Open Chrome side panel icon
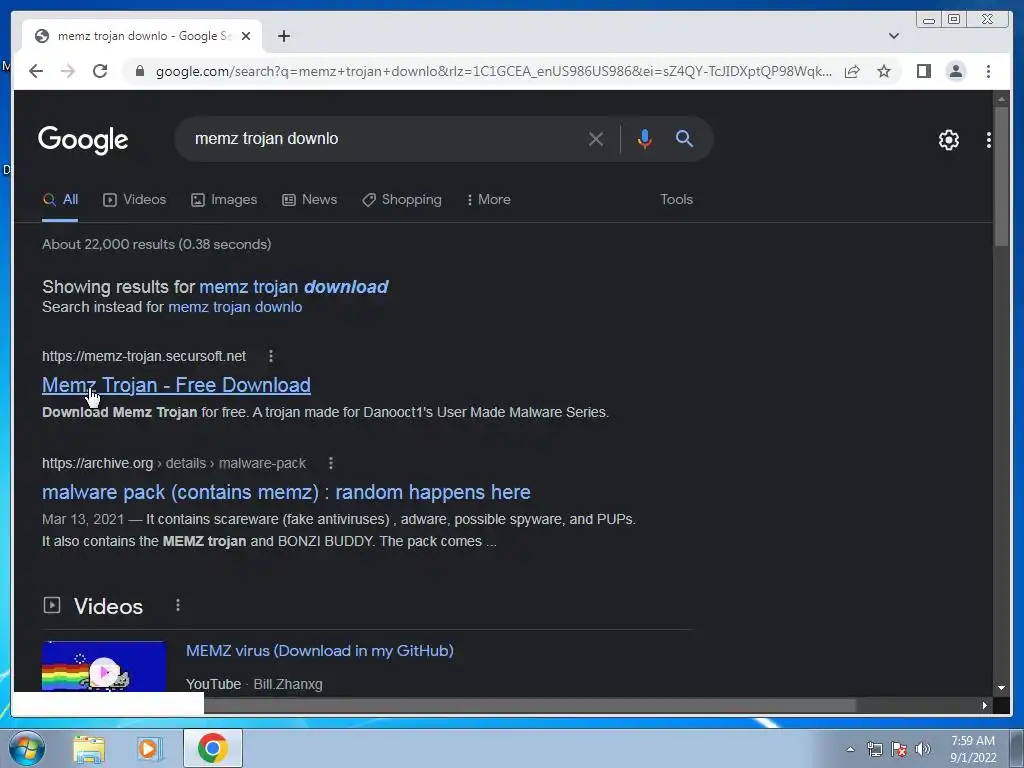1024x768 pixels. click(923, 71)
